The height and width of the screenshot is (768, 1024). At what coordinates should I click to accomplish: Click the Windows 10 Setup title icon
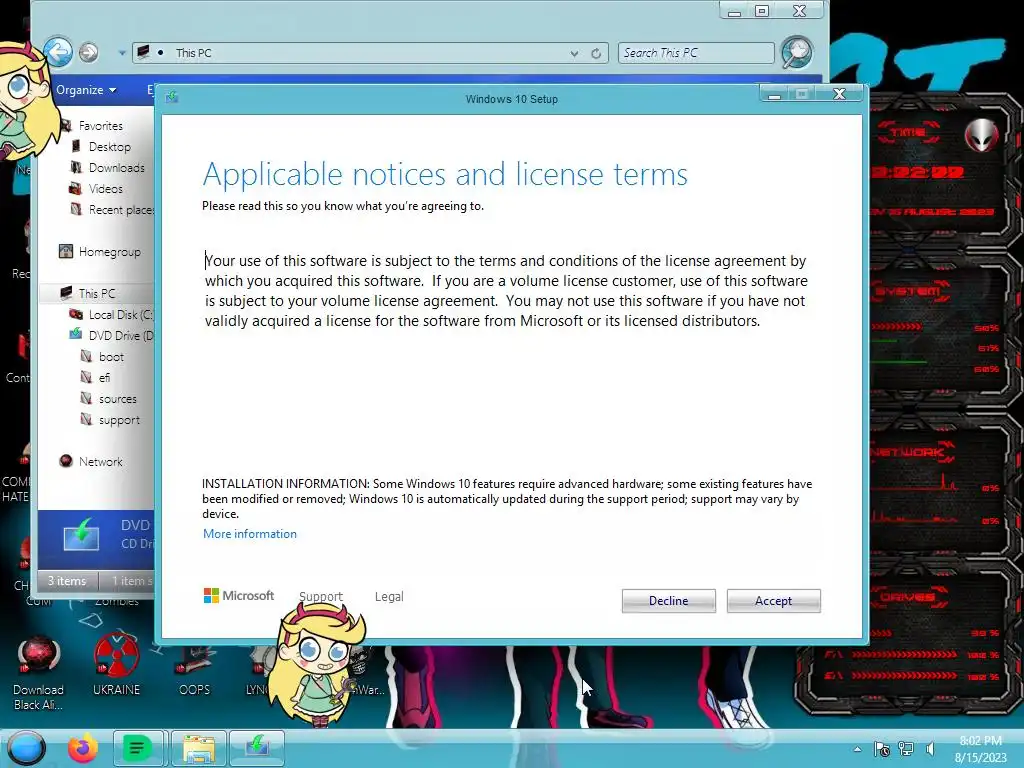coord(172,97)
